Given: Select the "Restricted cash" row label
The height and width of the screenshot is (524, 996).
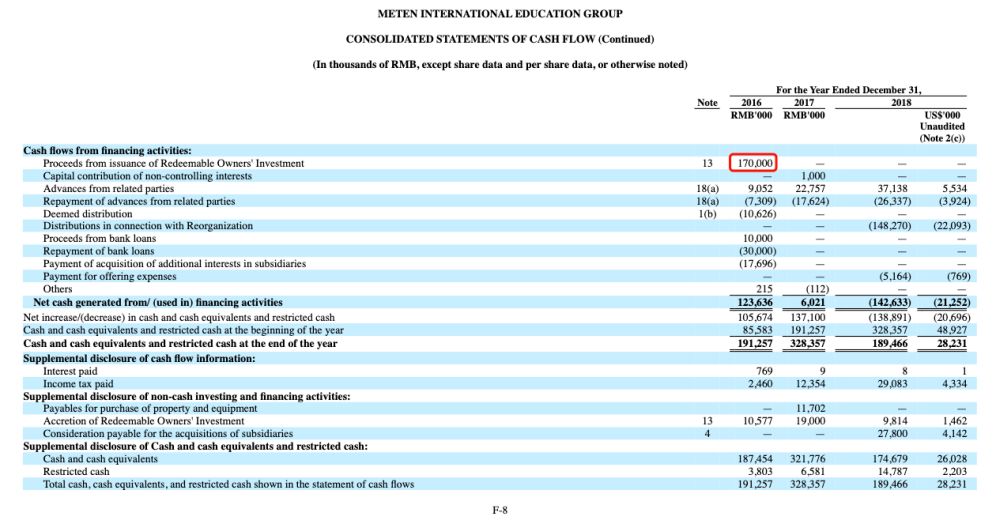Looking at the screenshot, I should click(x=76, y=471).
